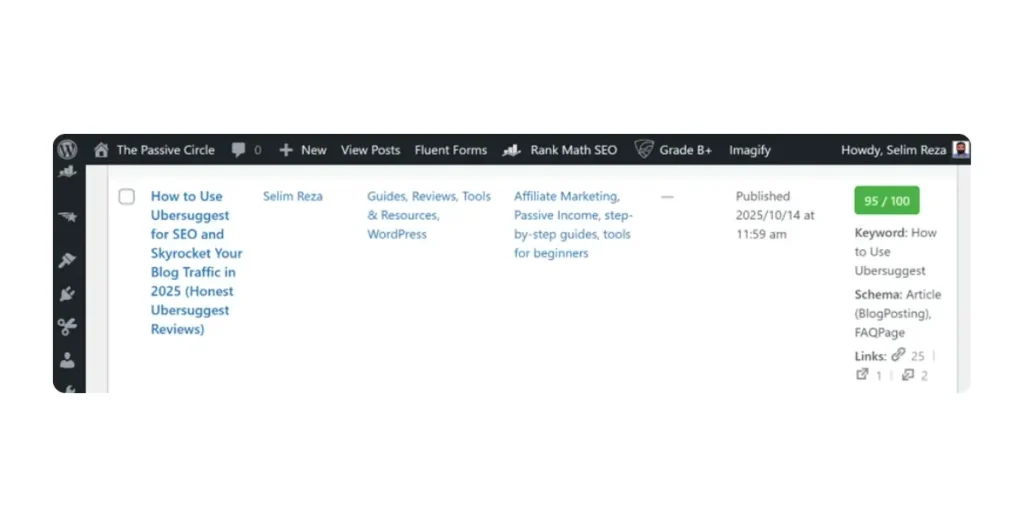Open the How to Use Ubersuggest post title

(x=196, y=262)
